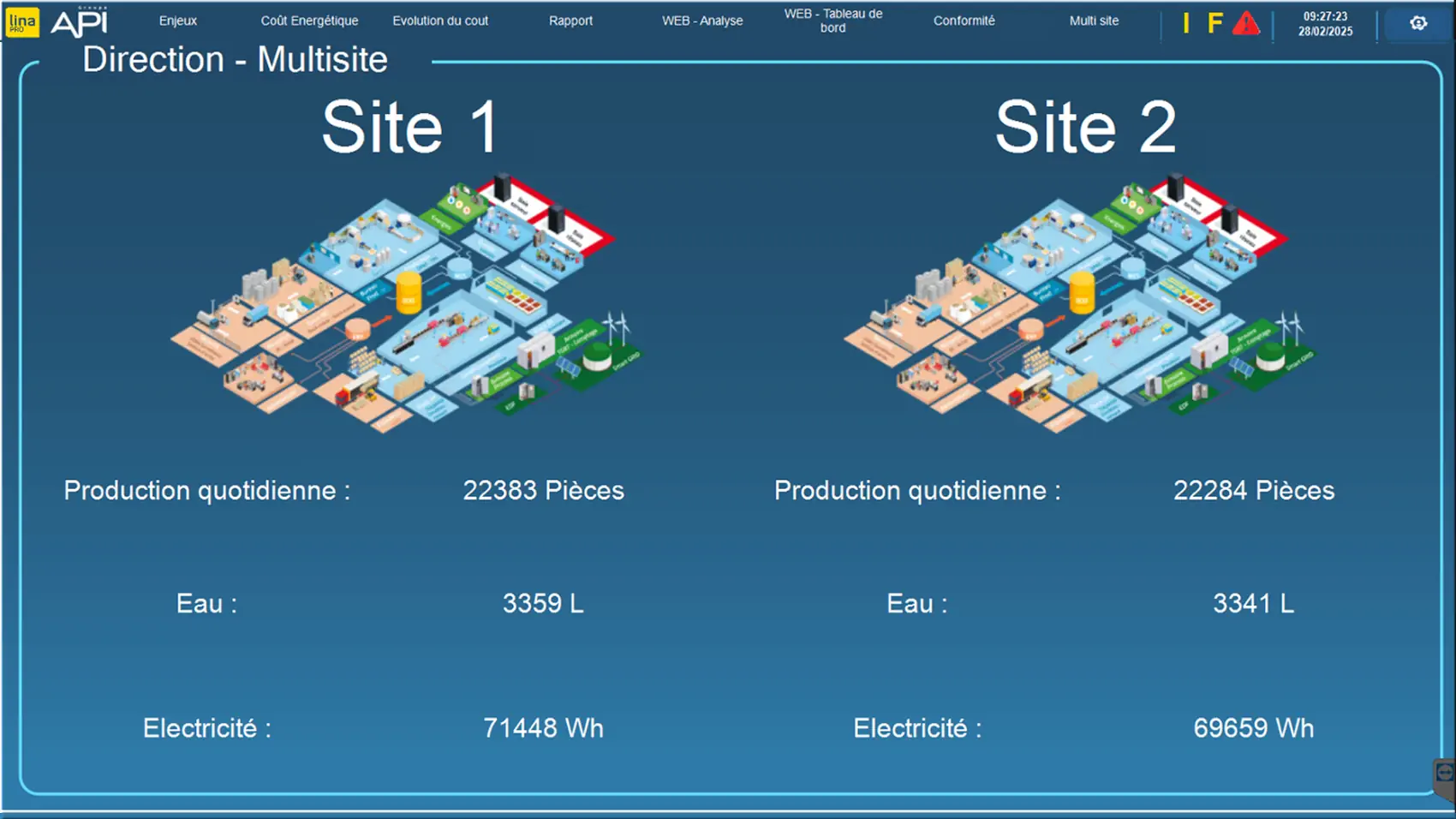Click the Site 2 heading
This screenshot has height=819, width=1456.
click(x=1085, y=128)
